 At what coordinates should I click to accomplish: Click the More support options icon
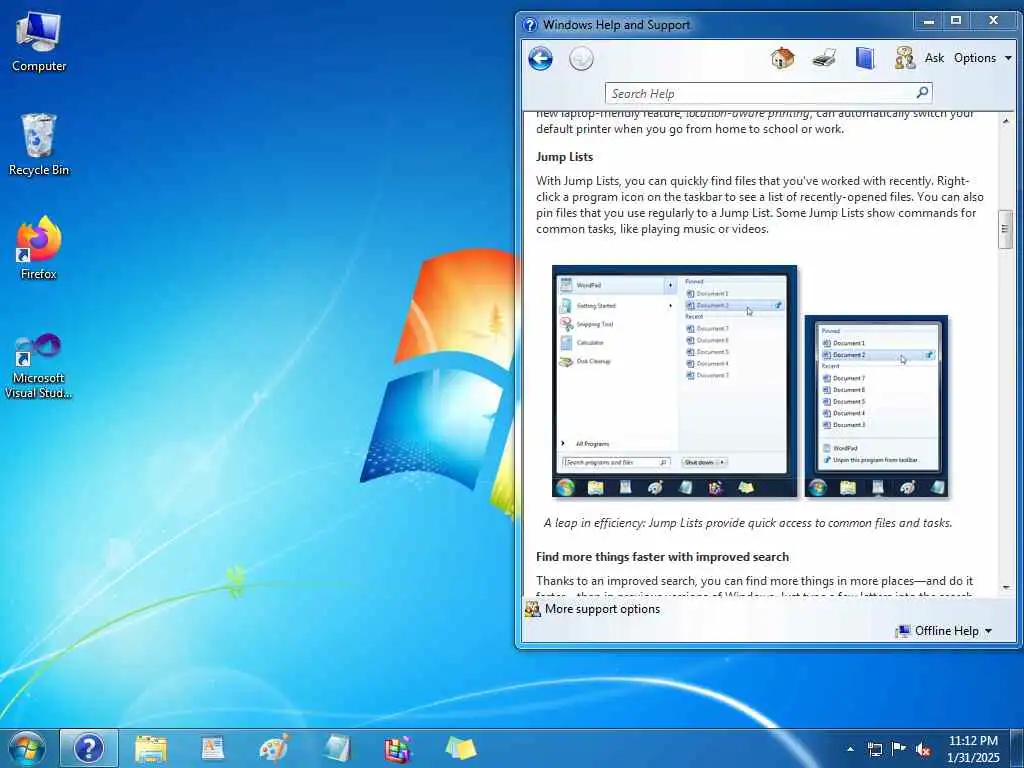click(x=533, y=609)
